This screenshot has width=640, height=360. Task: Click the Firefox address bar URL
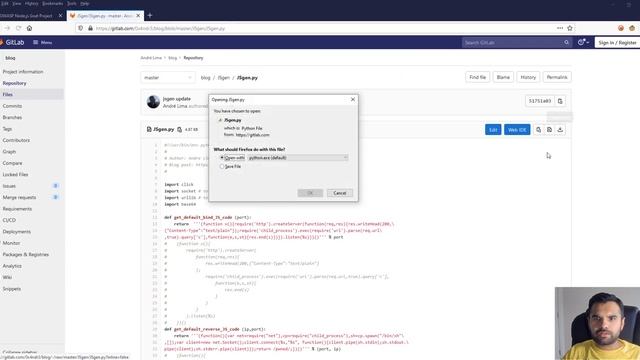(160, 29)
